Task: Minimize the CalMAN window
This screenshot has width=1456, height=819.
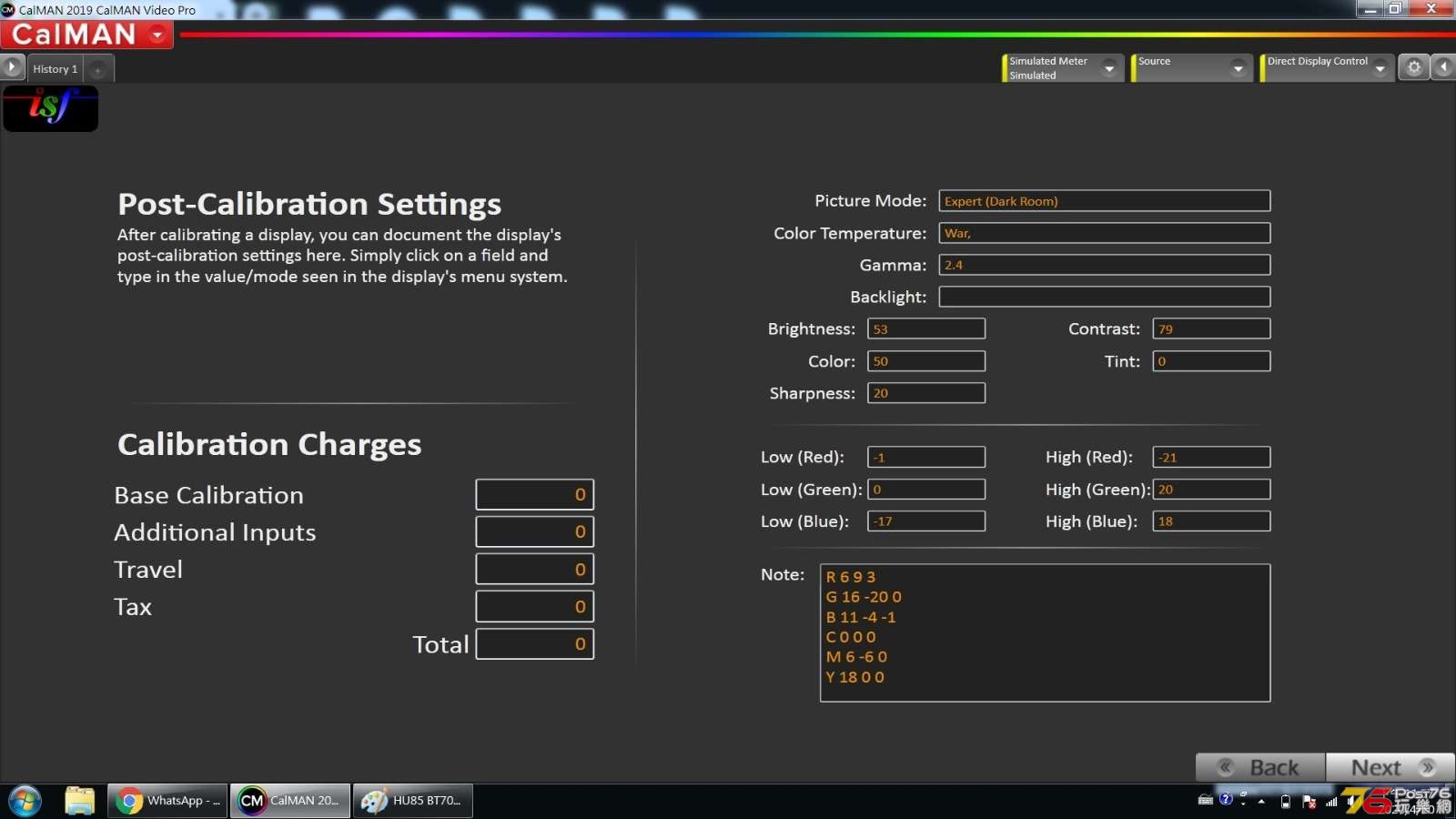Action: click(1370, 9)
